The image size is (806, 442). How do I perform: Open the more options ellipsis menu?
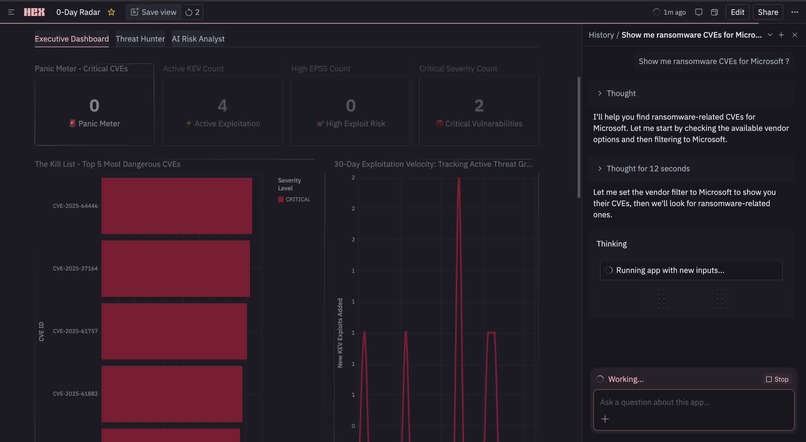[794, 12]
